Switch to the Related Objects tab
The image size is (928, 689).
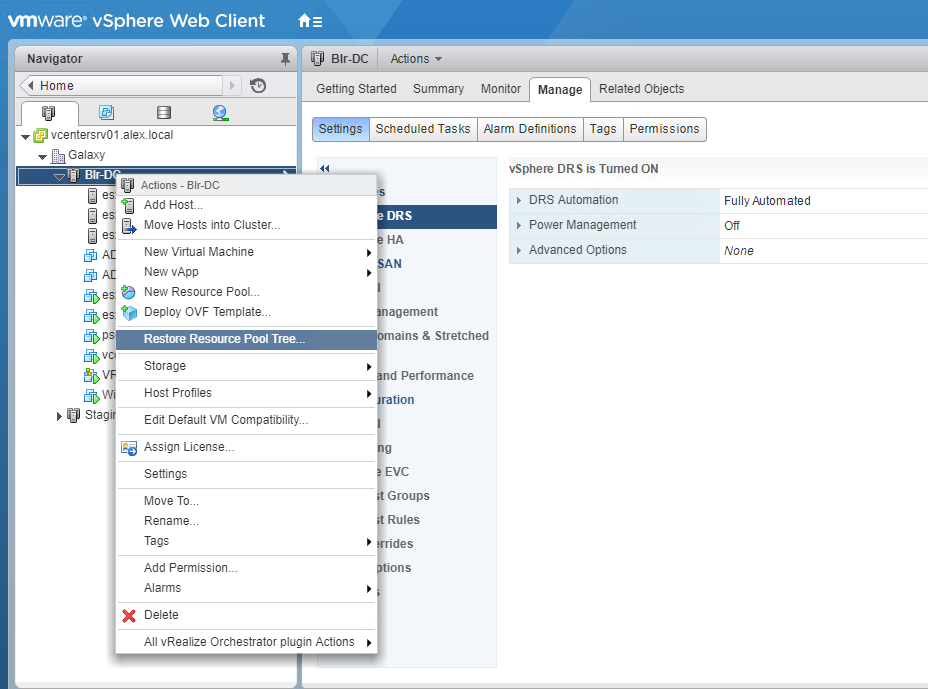point(641,89)
